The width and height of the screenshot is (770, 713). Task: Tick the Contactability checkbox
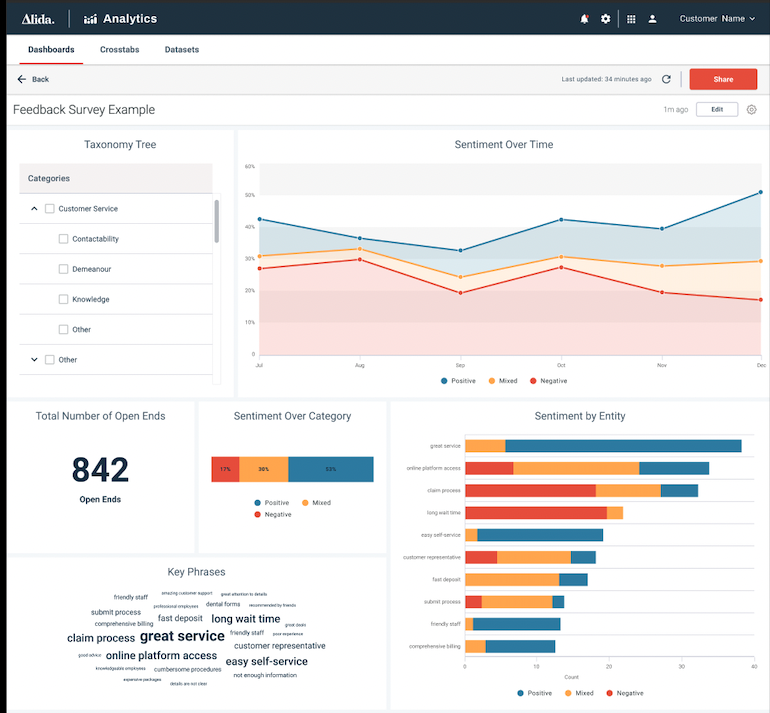[63, 239]
